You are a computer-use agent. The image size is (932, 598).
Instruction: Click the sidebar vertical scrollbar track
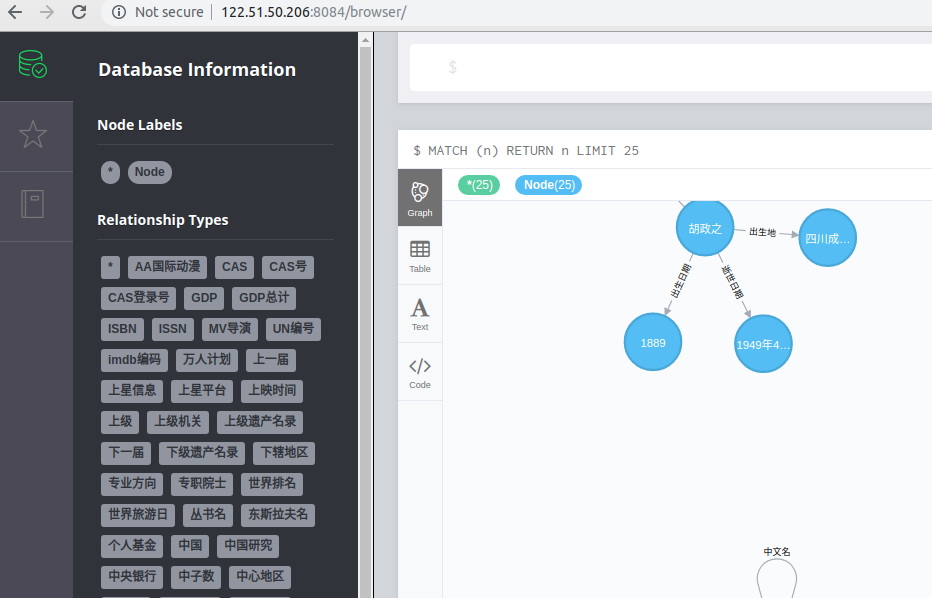pyautogui.click(x=366, y=321)
